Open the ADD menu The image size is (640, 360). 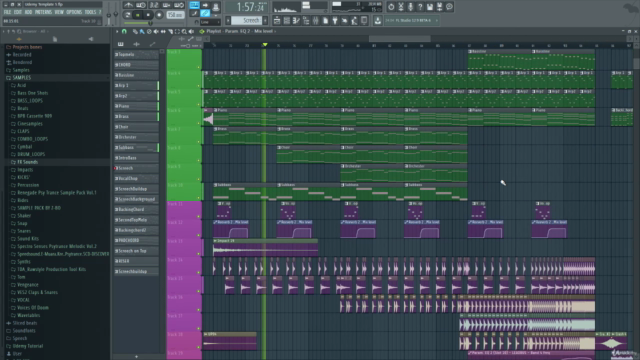pos(28,12)
